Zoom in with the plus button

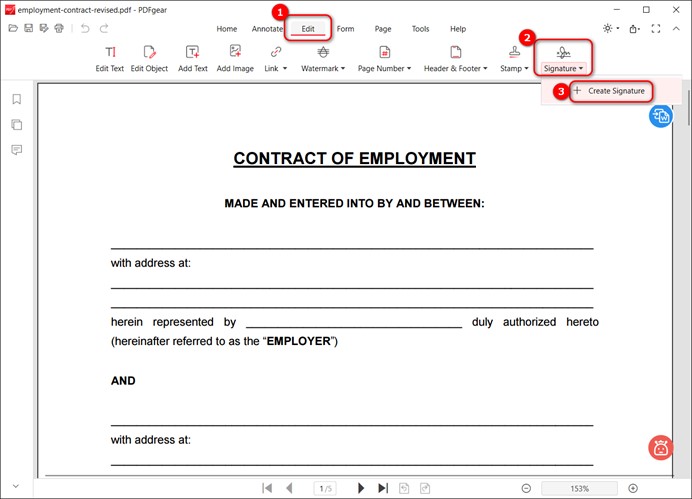coord(633,488)
